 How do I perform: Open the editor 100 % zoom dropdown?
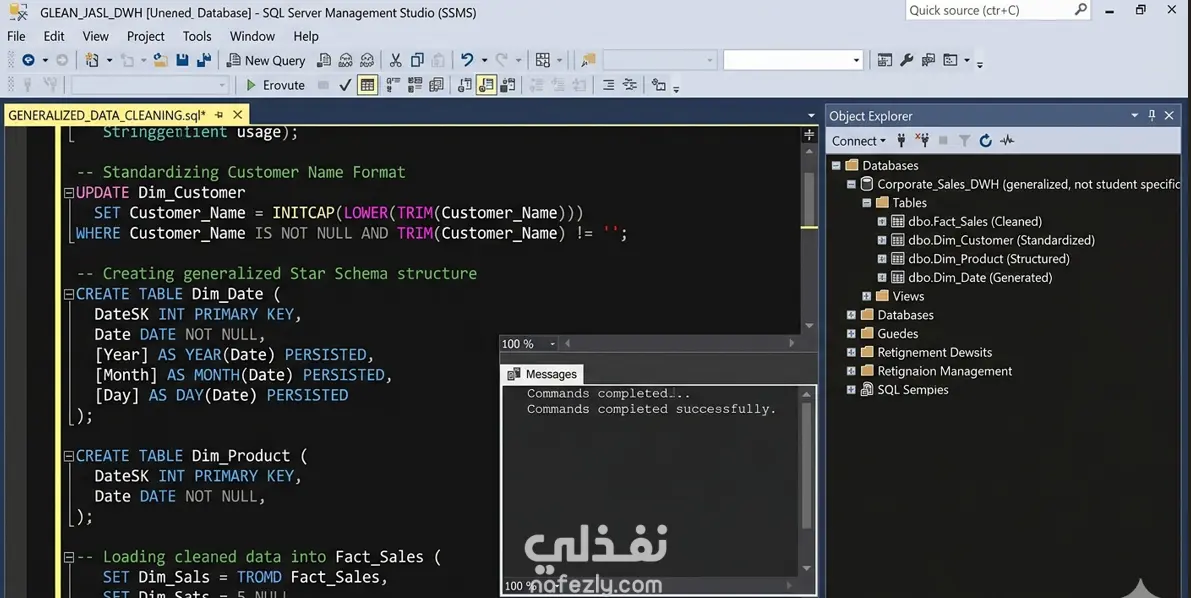click(552, 344)
